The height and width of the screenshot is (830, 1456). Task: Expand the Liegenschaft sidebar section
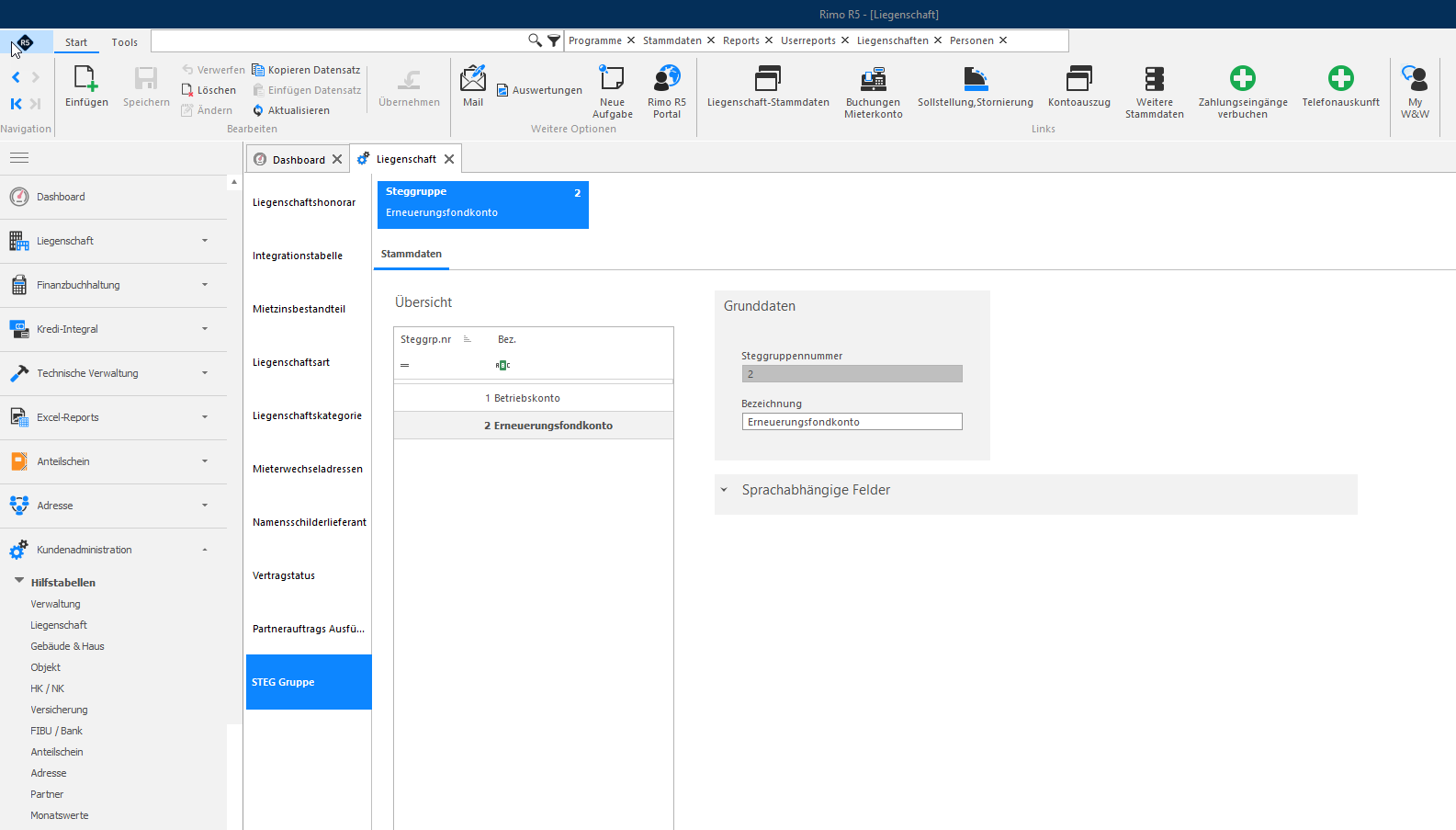(113, 241)
